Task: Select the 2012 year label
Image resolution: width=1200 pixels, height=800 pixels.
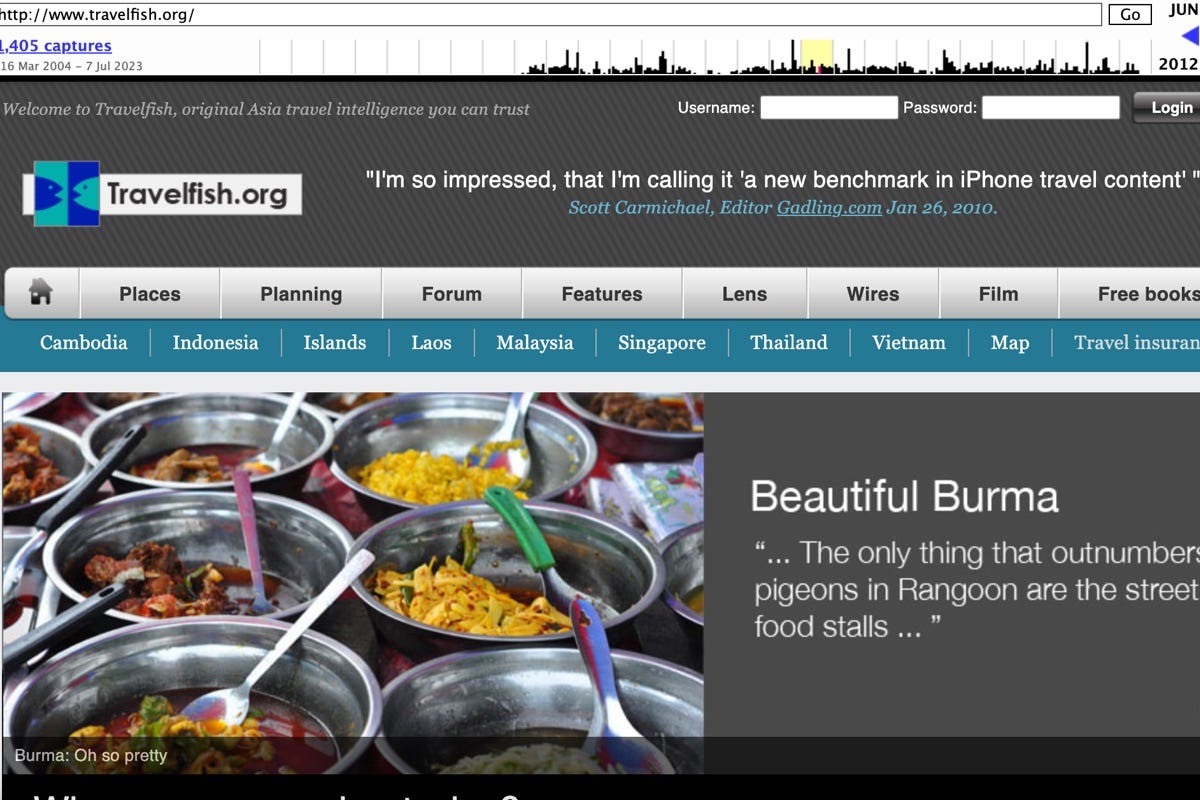Action: [1178, 64]
